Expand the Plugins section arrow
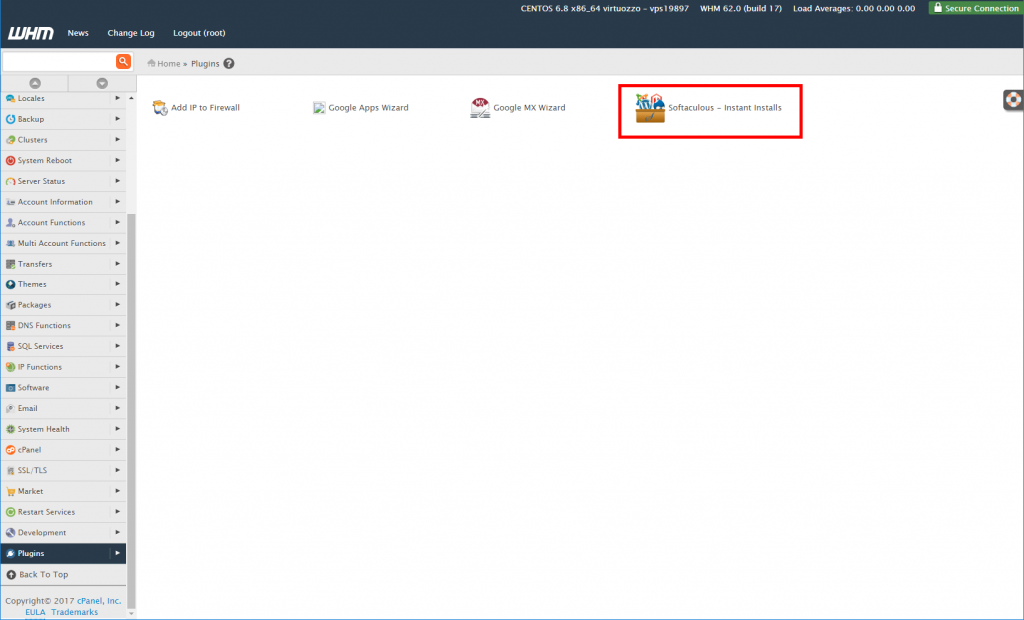This screenshot has width=1024, height=620. tap(118, 553)
